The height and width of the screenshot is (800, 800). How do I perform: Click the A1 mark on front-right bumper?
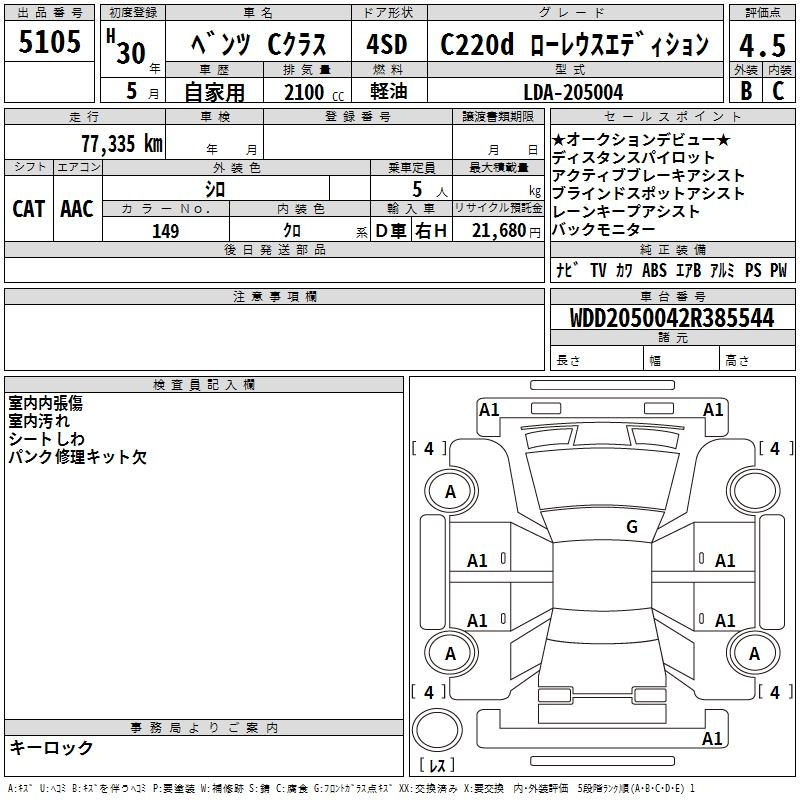713,410
